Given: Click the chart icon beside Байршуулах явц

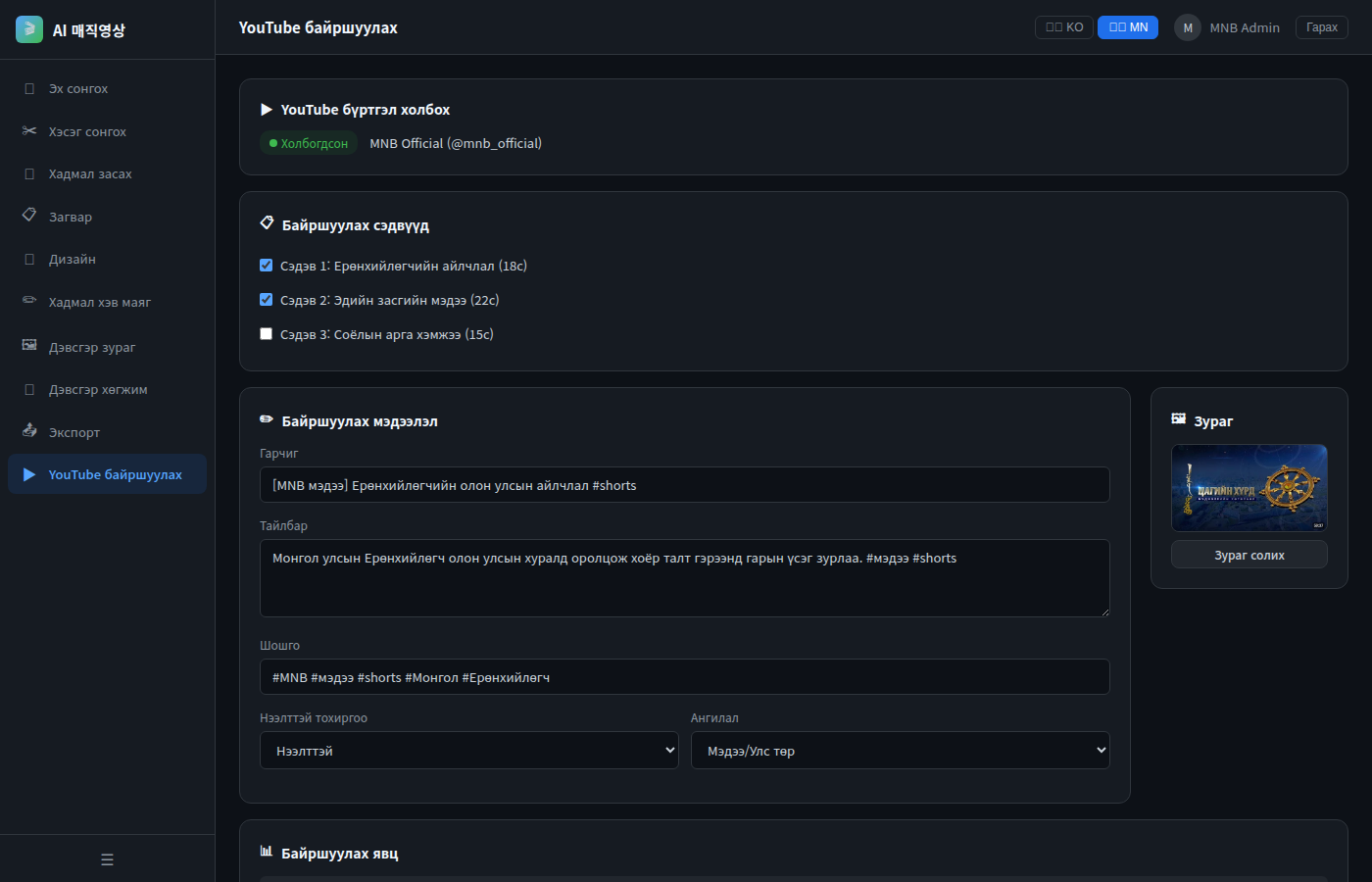Looking at the screenshot, I should tap(267, 852).
